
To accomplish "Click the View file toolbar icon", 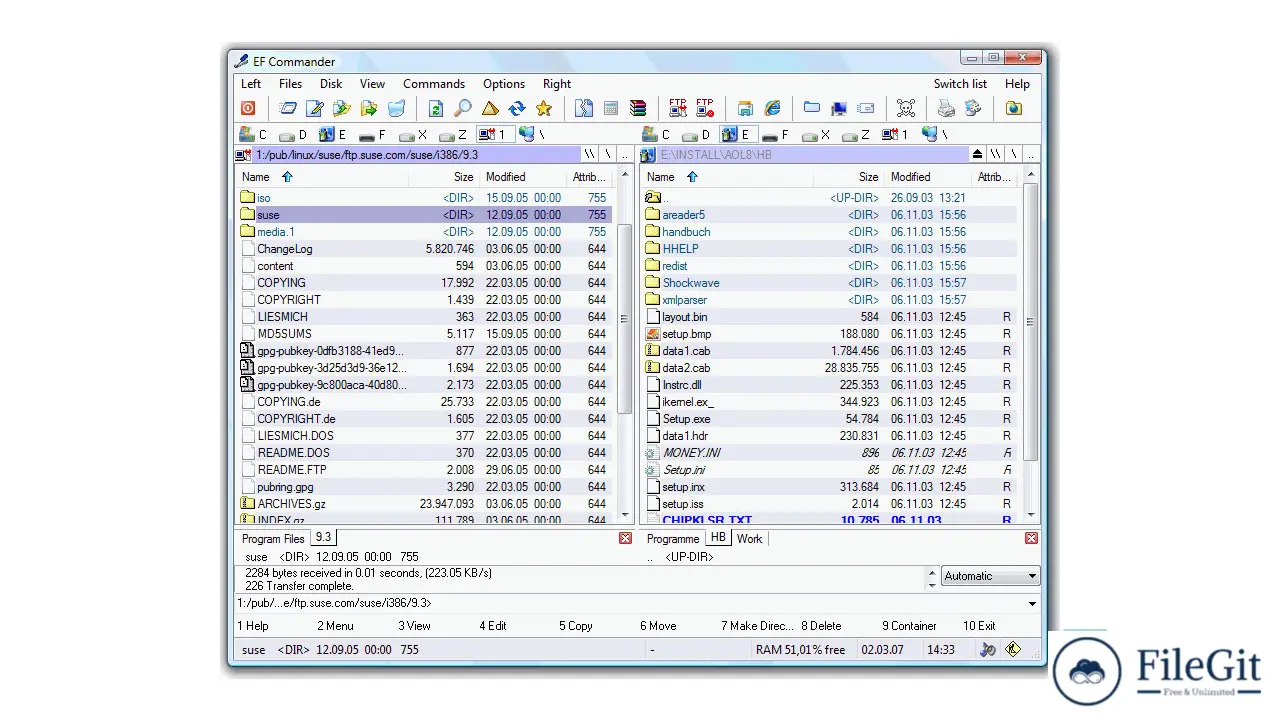I will tap(288, 108).
